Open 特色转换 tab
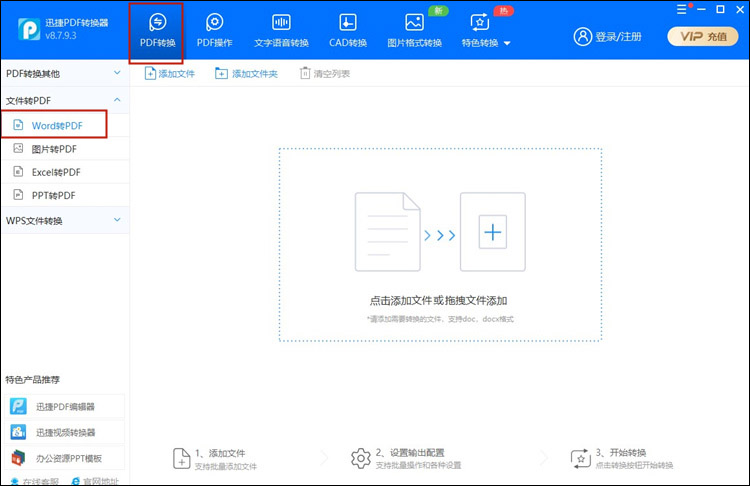 click(x=480, y=31)
